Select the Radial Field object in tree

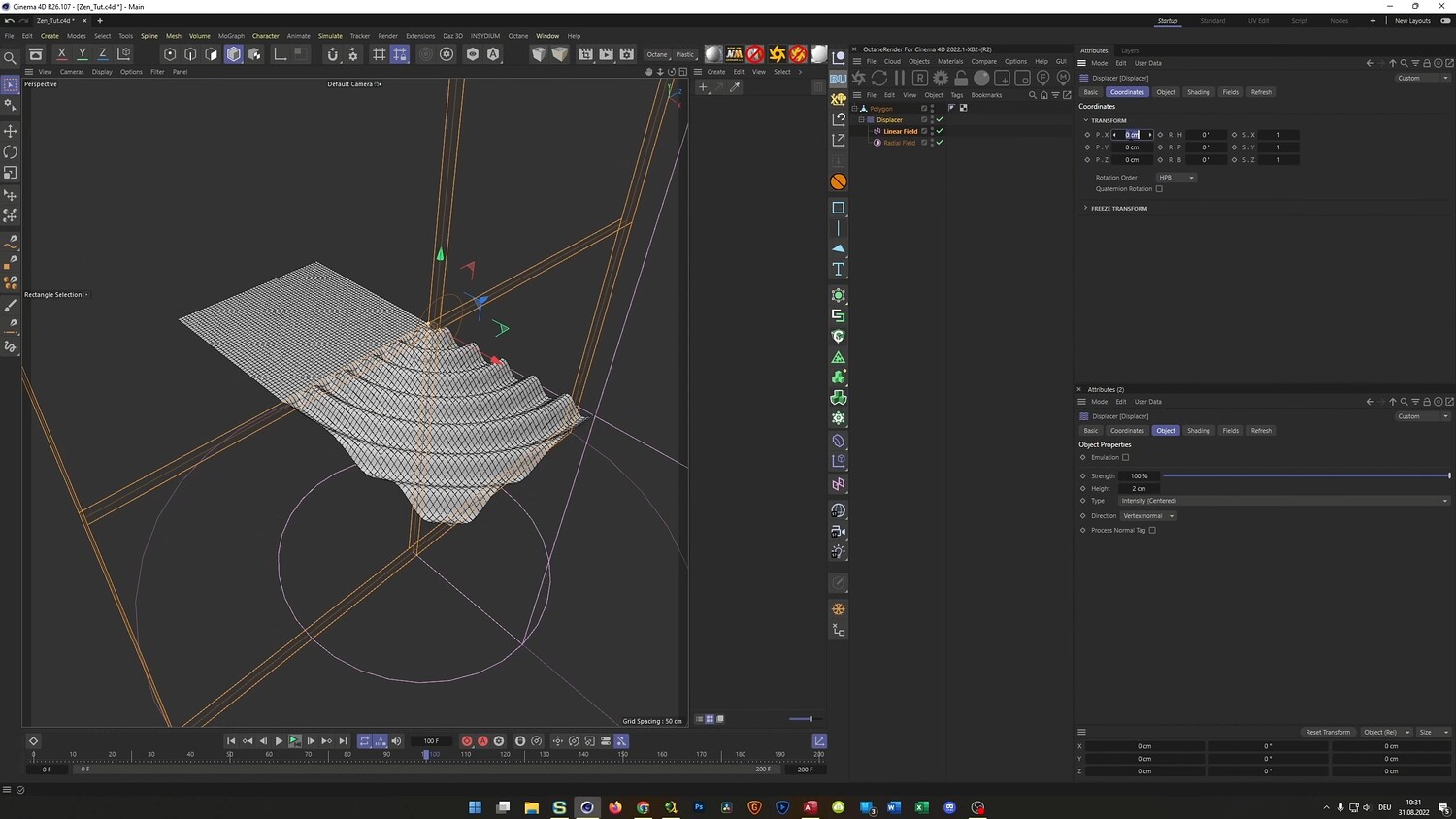pyautogui.click(x=899, y=143)
